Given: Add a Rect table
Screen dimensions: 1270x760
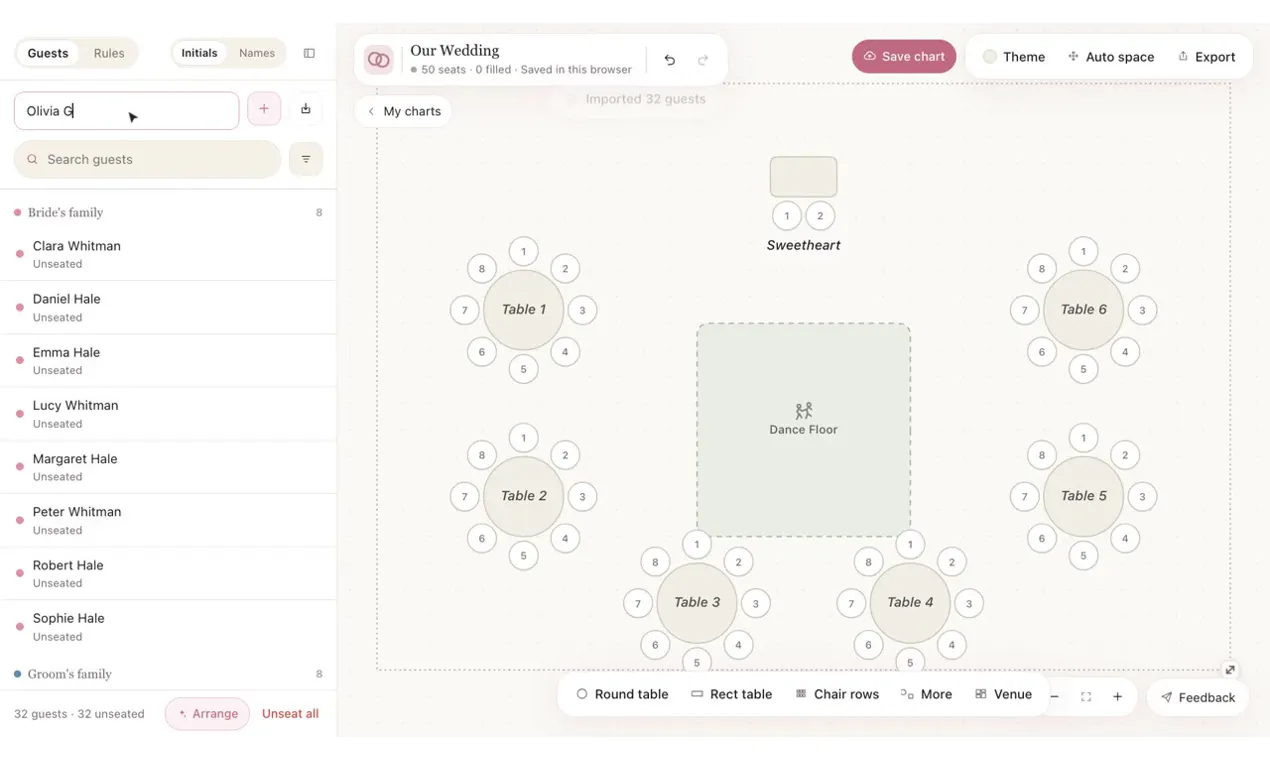Looking at the screenshot, I should [x=731, y=694].
